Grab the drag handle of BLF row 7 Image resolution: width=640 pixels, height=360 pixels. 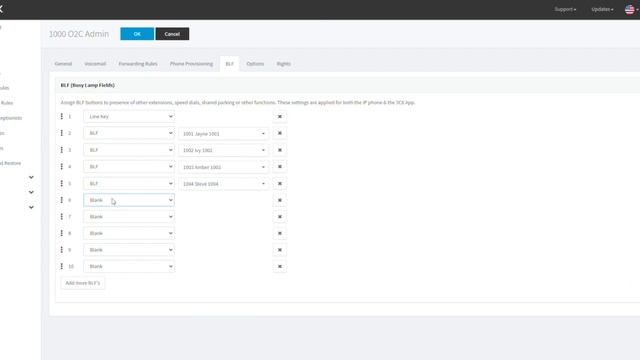pos(62,216)
